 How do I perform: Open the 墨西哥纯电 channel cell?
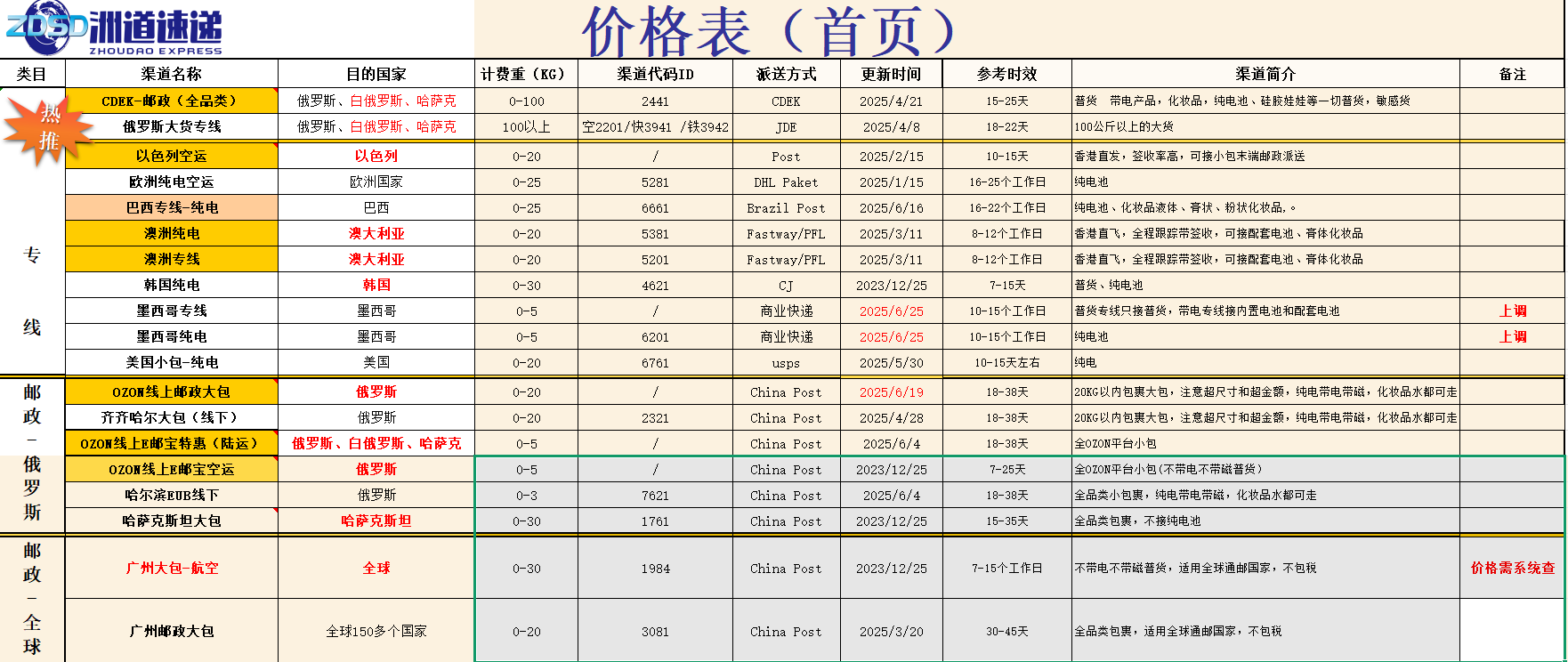coord(172,336)
